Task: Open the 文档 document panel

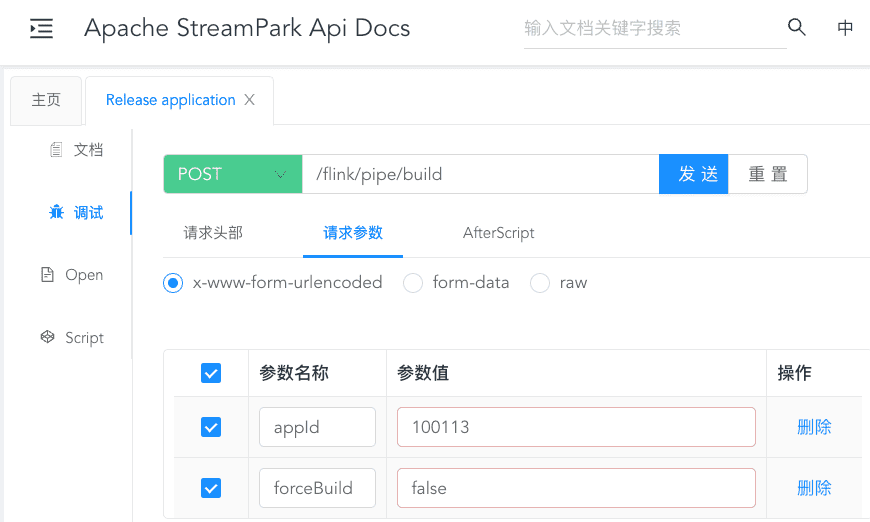Action: 77,150
